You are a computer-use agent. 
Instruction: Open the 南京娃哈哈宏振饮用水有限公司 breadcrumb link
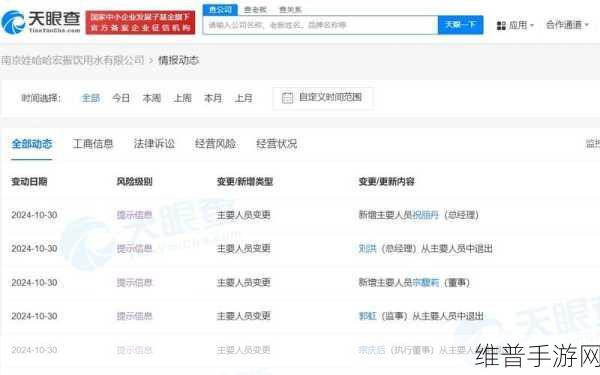point(72,60)
